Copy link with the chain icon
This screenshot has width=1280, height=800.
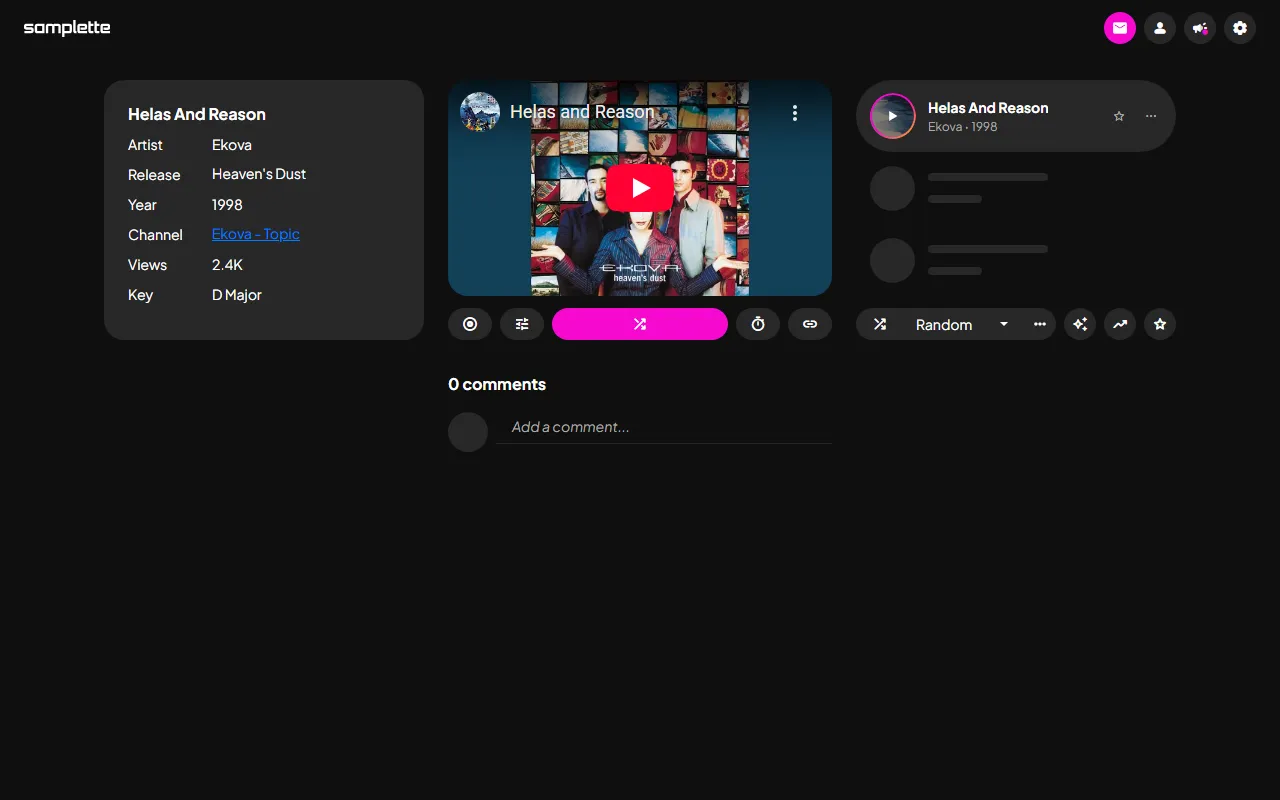pos(810,324)
